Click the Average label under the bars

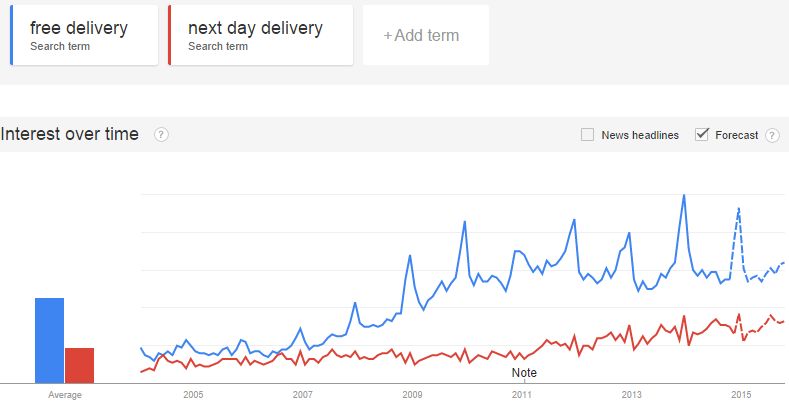coord(64,395)
